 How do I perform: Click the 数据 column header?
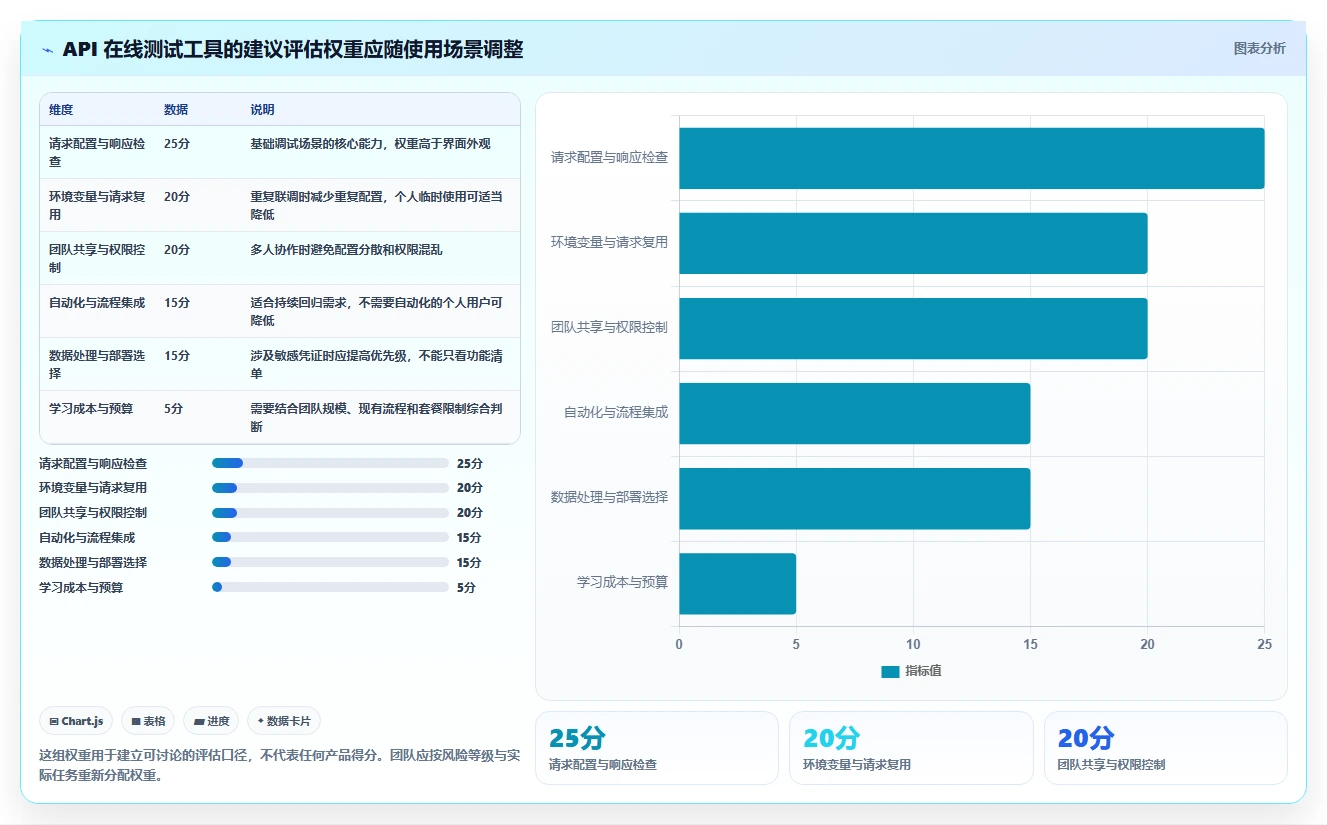[176, 110]
